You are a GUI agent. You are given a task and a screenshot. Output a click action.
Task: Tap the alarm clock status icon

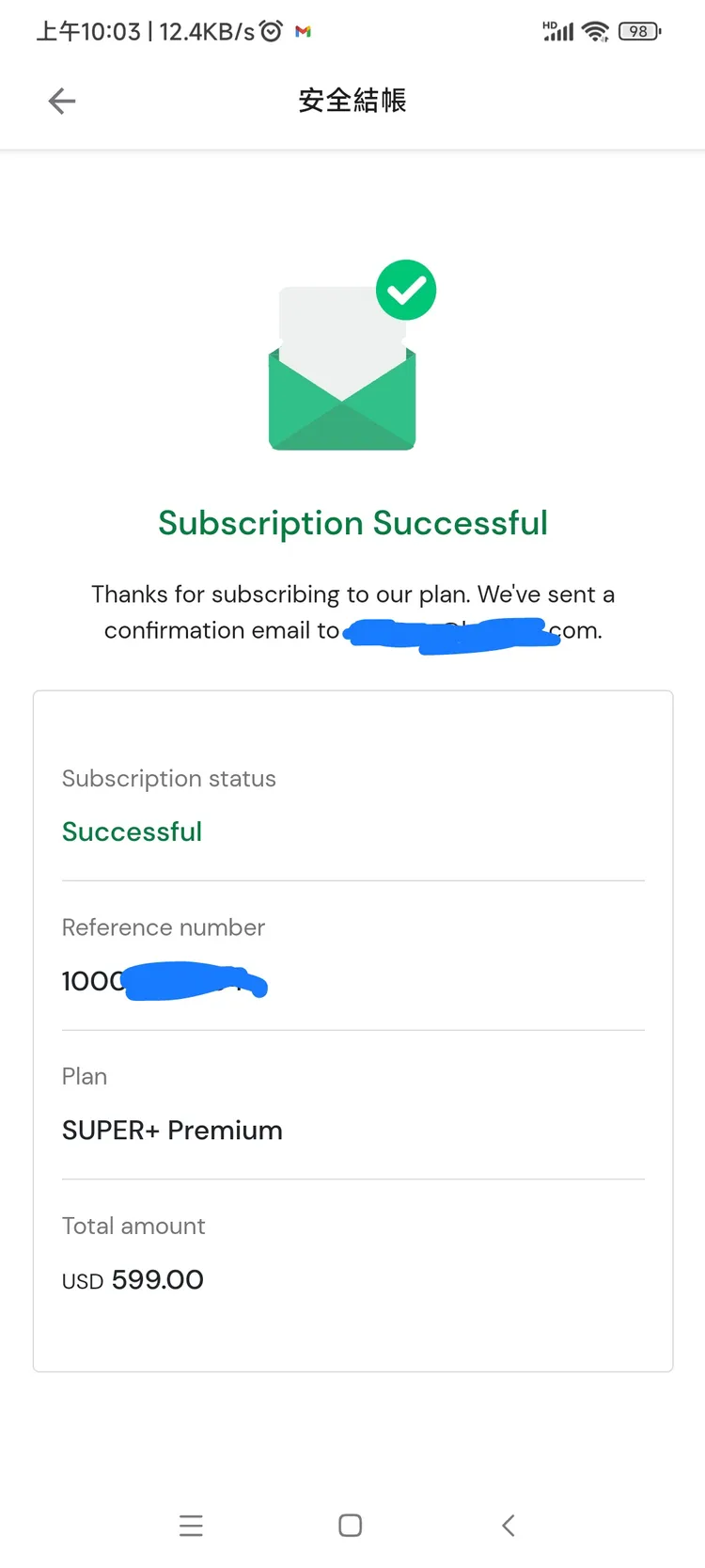click(x=271, y=32)
